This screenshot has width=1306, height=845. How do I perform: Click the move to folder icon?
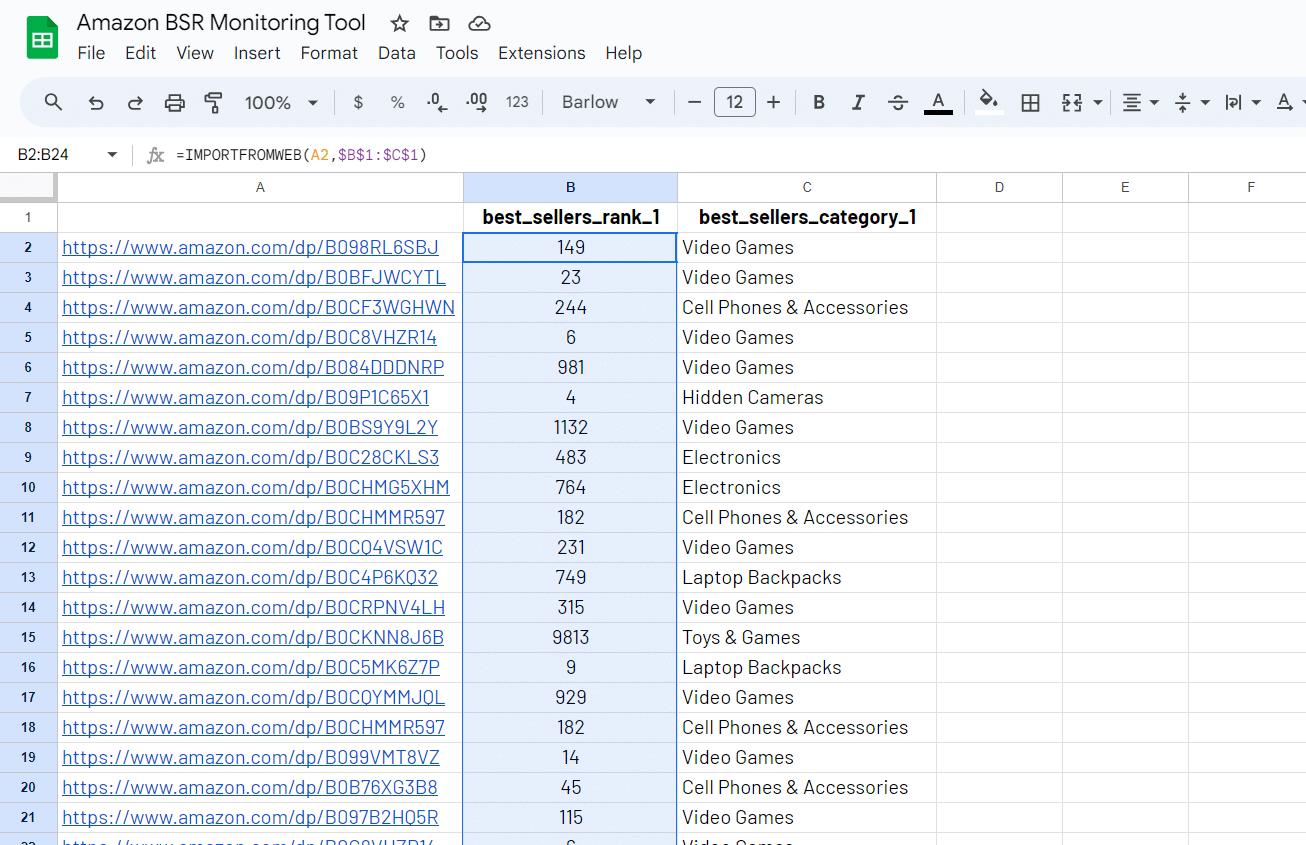coord(439,23)
